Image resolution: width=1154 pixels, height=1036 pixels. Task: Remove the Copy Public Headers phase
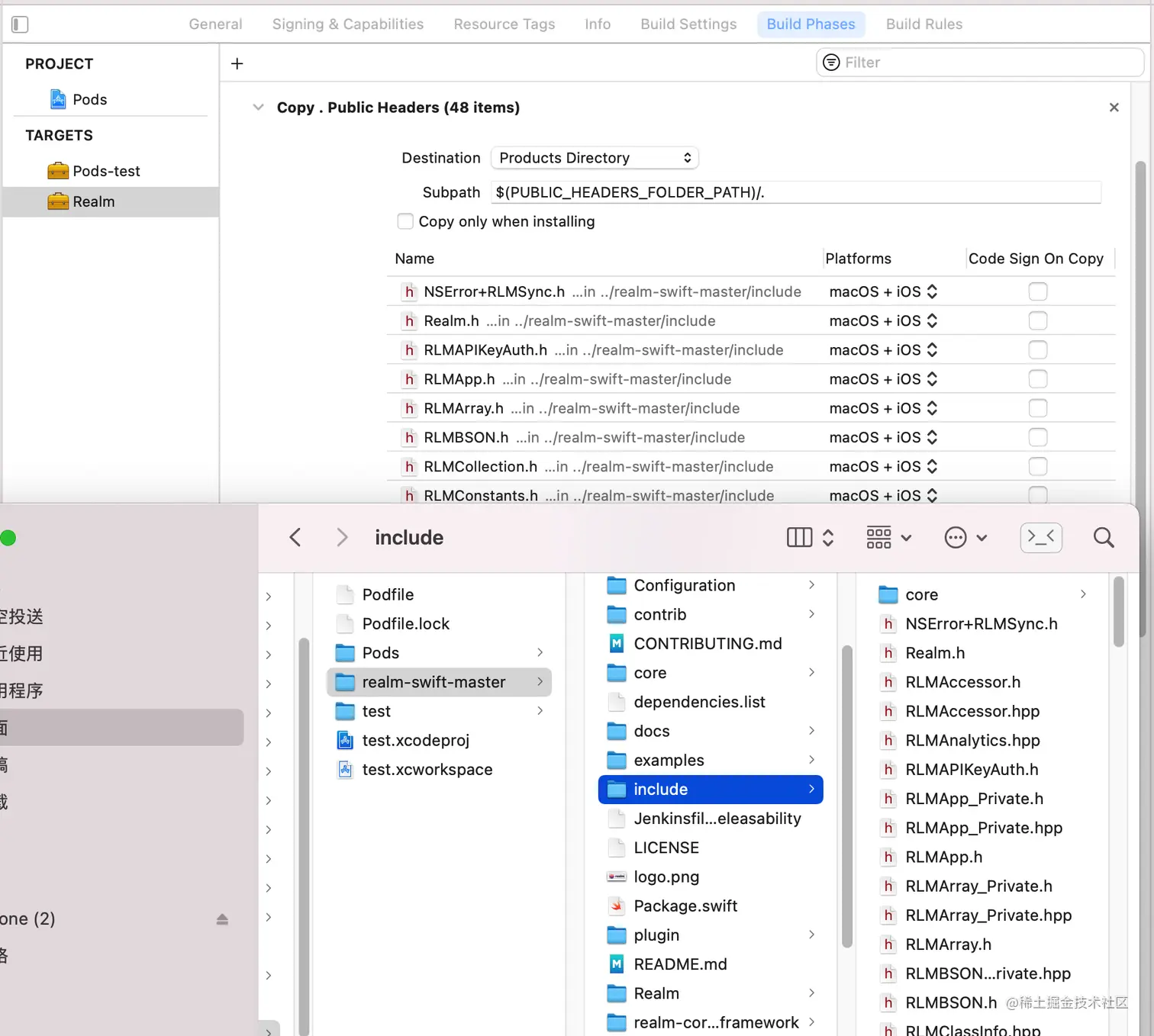click(x=1114, y=108)
